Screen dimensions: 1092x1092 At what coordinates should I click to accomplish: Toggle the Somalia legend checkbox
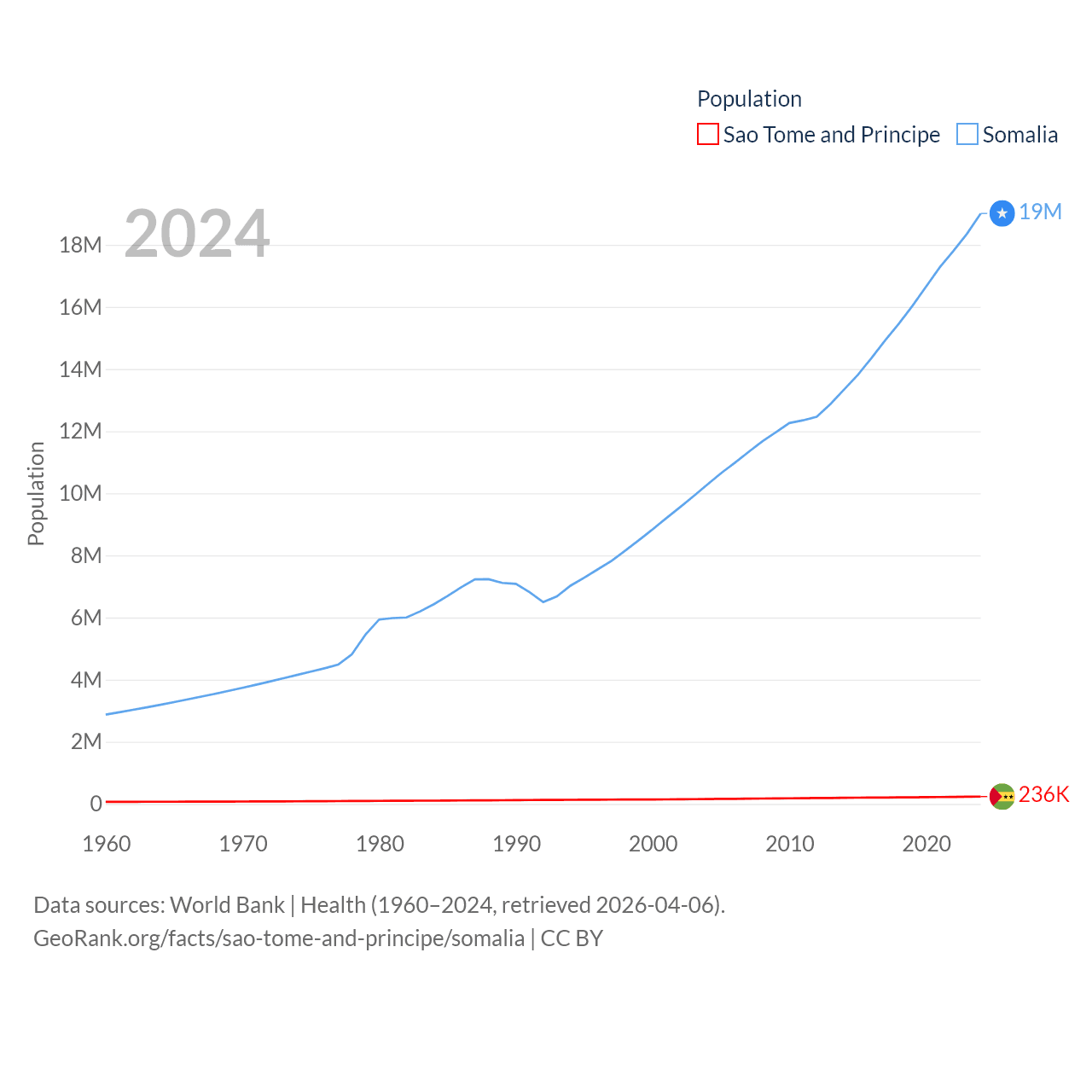[967, 135]
